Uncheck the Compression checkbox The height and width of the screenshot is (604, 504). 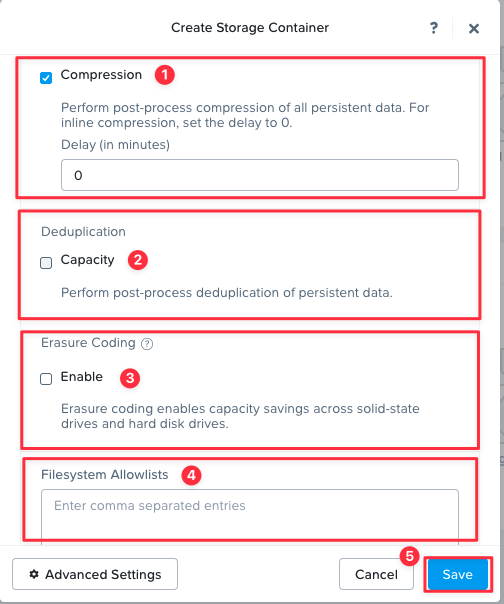pyautogui.click(x=46, y=78)
